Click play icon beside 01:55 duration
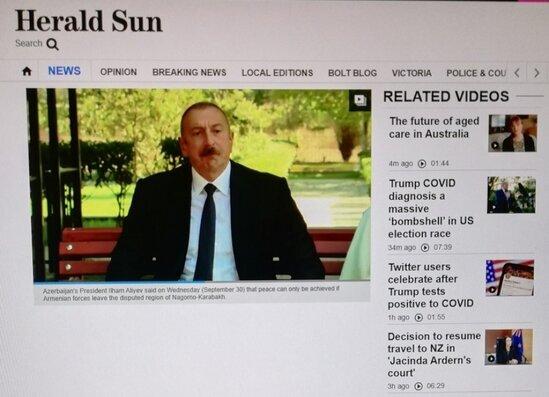Viewport: 549px width, 397px height. (419, 317)
